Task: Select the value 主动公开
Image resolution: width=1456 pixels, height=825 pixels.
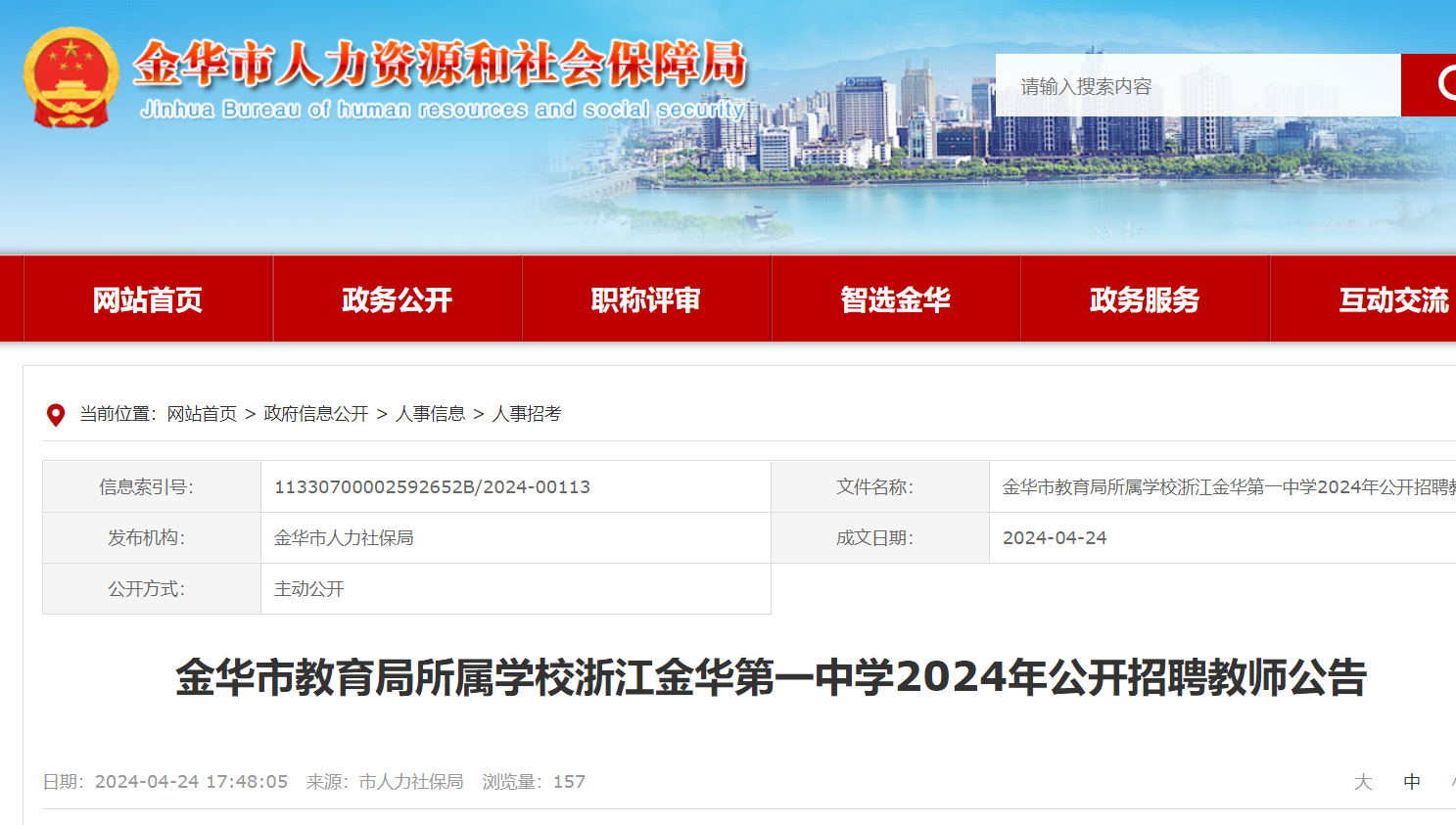Action: point(309,589)
